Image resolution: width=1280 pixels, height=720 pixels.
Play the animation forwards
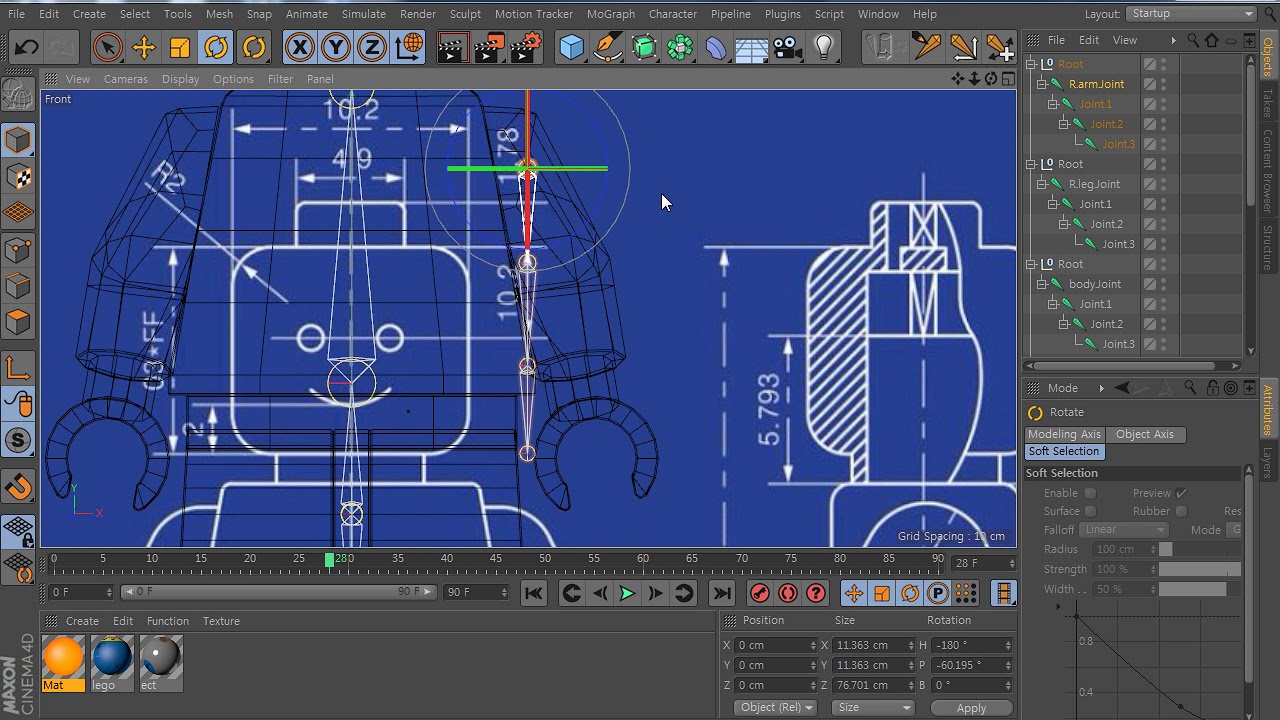click(x=627, y=593)
